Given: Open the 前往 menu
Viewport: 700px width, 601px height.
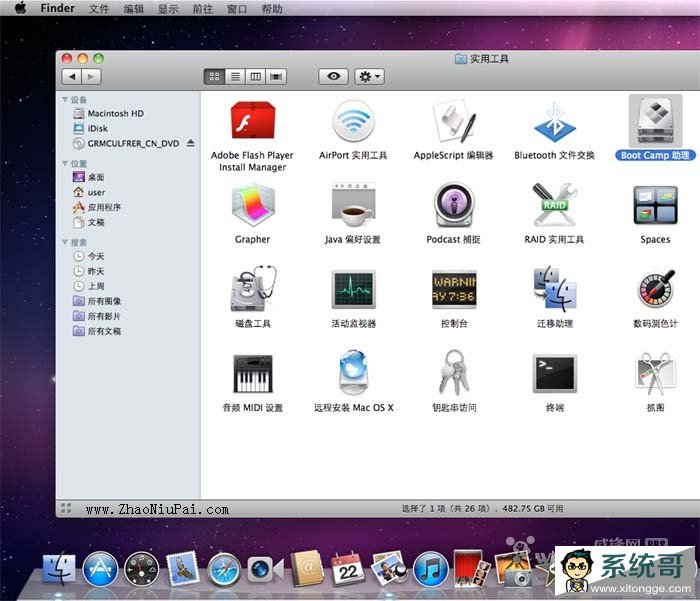Looking at the screenshot, I should [x=203, y=8].
